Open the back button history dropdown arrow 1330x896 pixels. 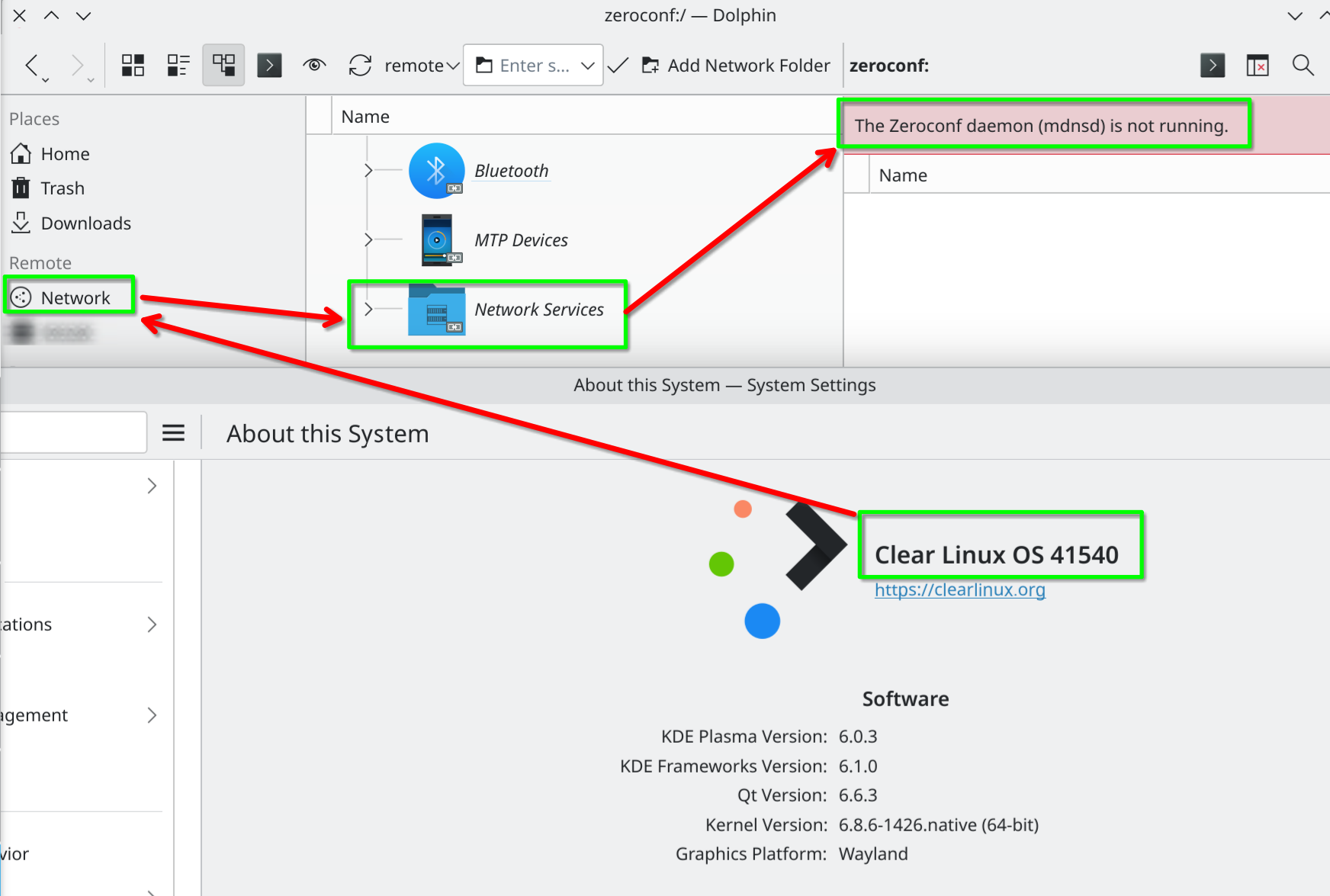[46, 80]
